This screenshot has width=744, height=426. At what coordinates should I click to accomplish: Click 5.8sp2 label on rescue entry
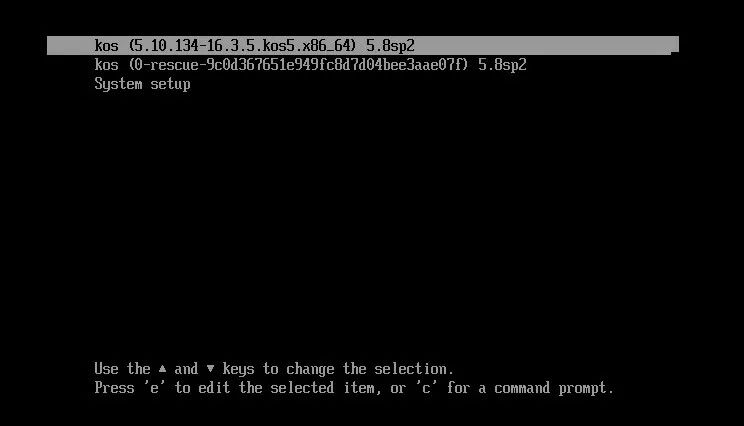pyautogui.click(x=502, y=65)
